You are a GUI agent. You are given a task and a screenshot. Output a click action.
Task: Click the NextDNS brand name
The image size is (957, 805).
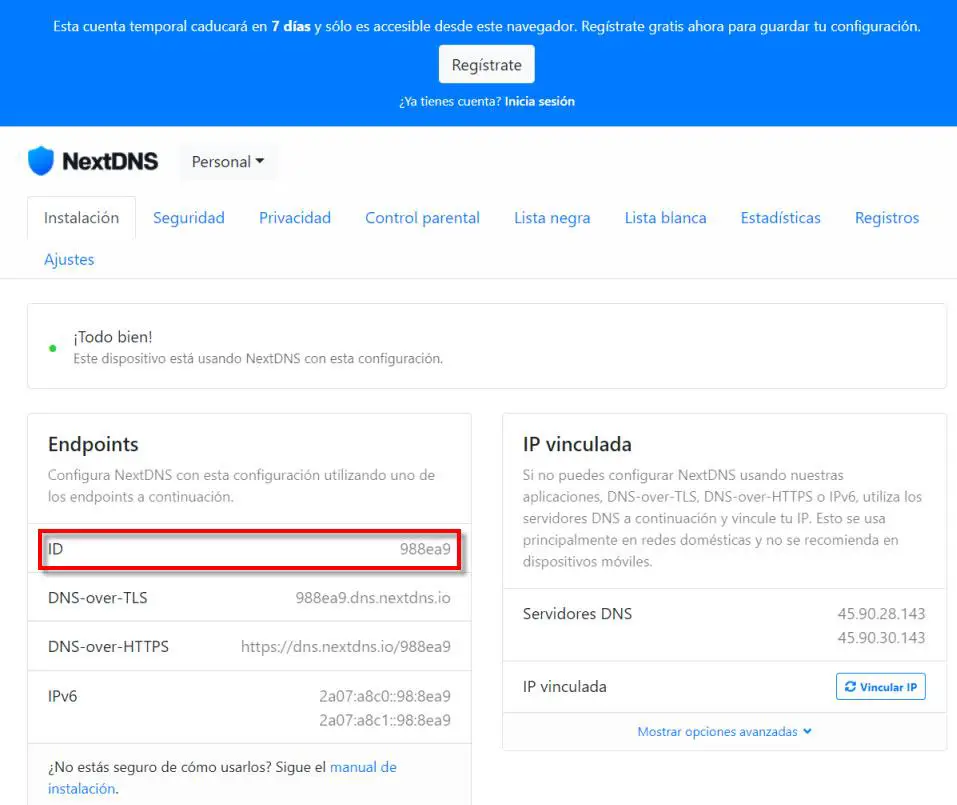tap(110, 161)
